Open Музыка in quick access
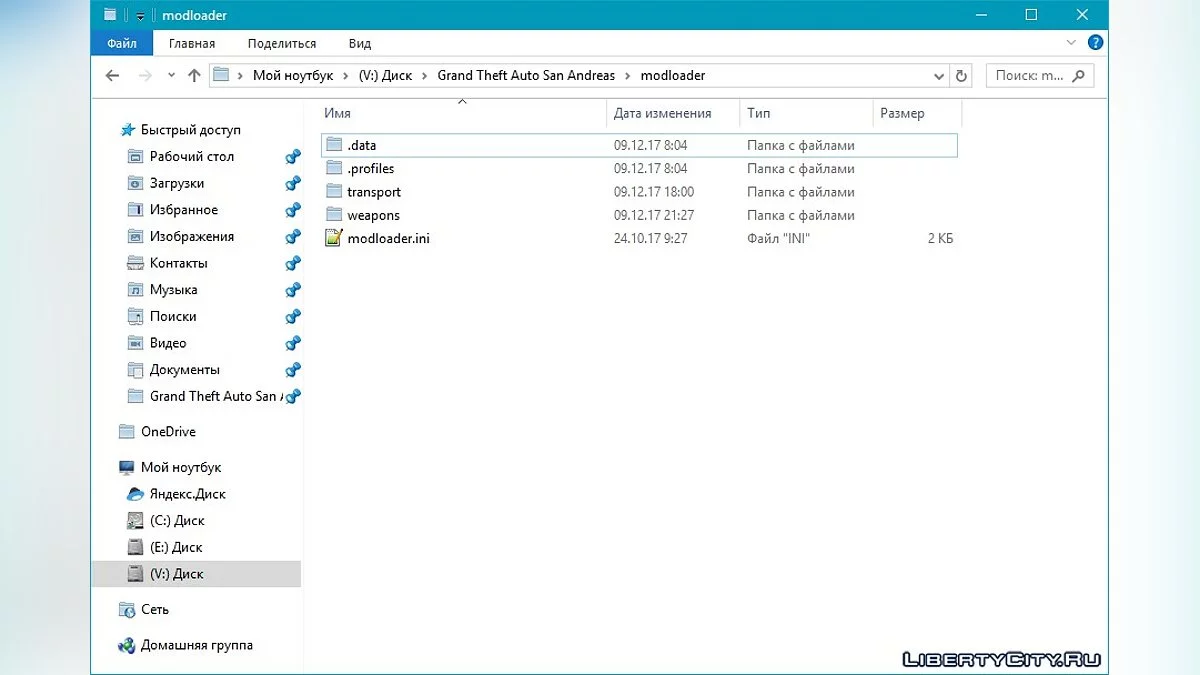 tap(173, 290)
